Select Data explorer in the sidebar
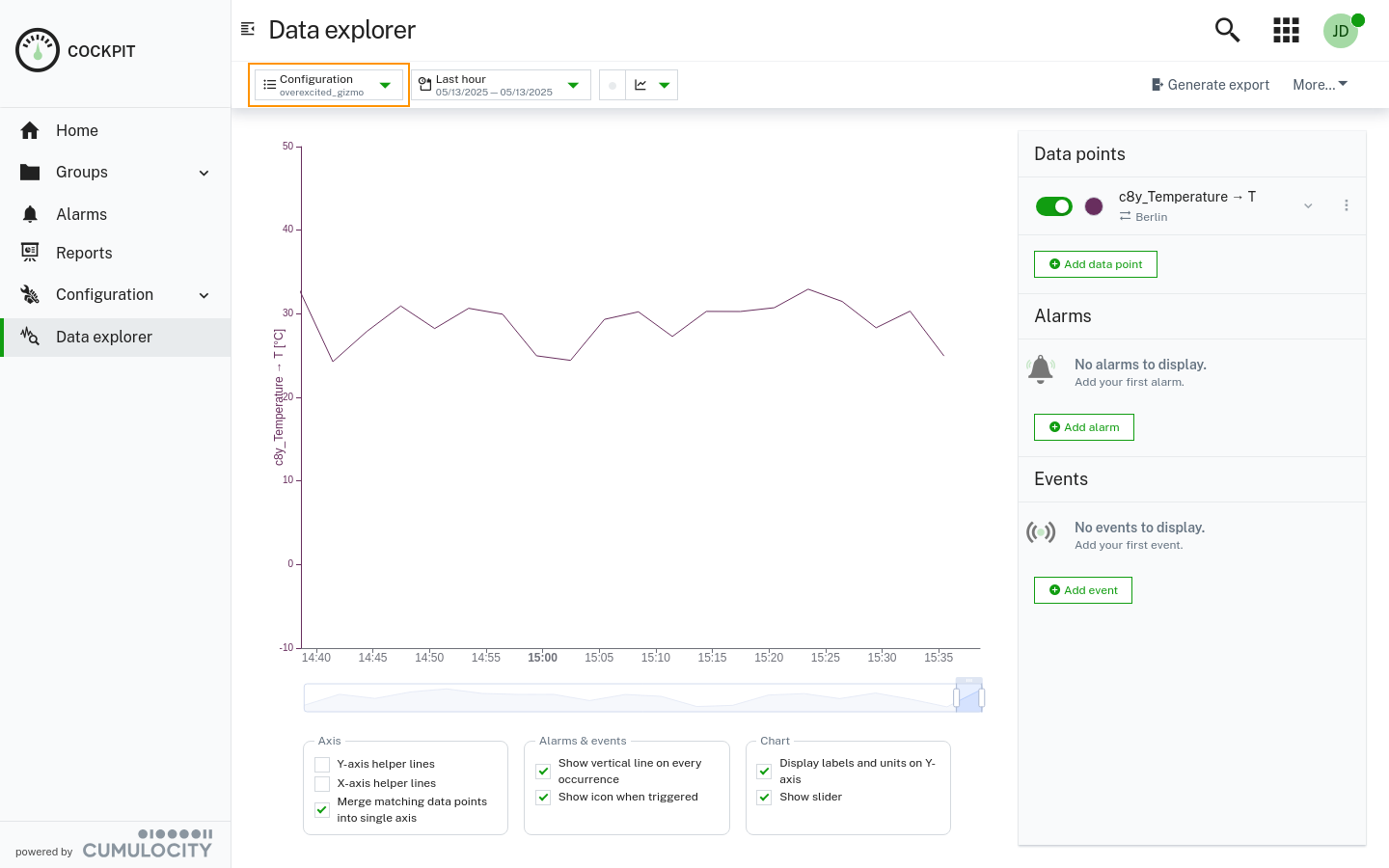Viewport: 1389px width, 868px height. tap(116, 337)
